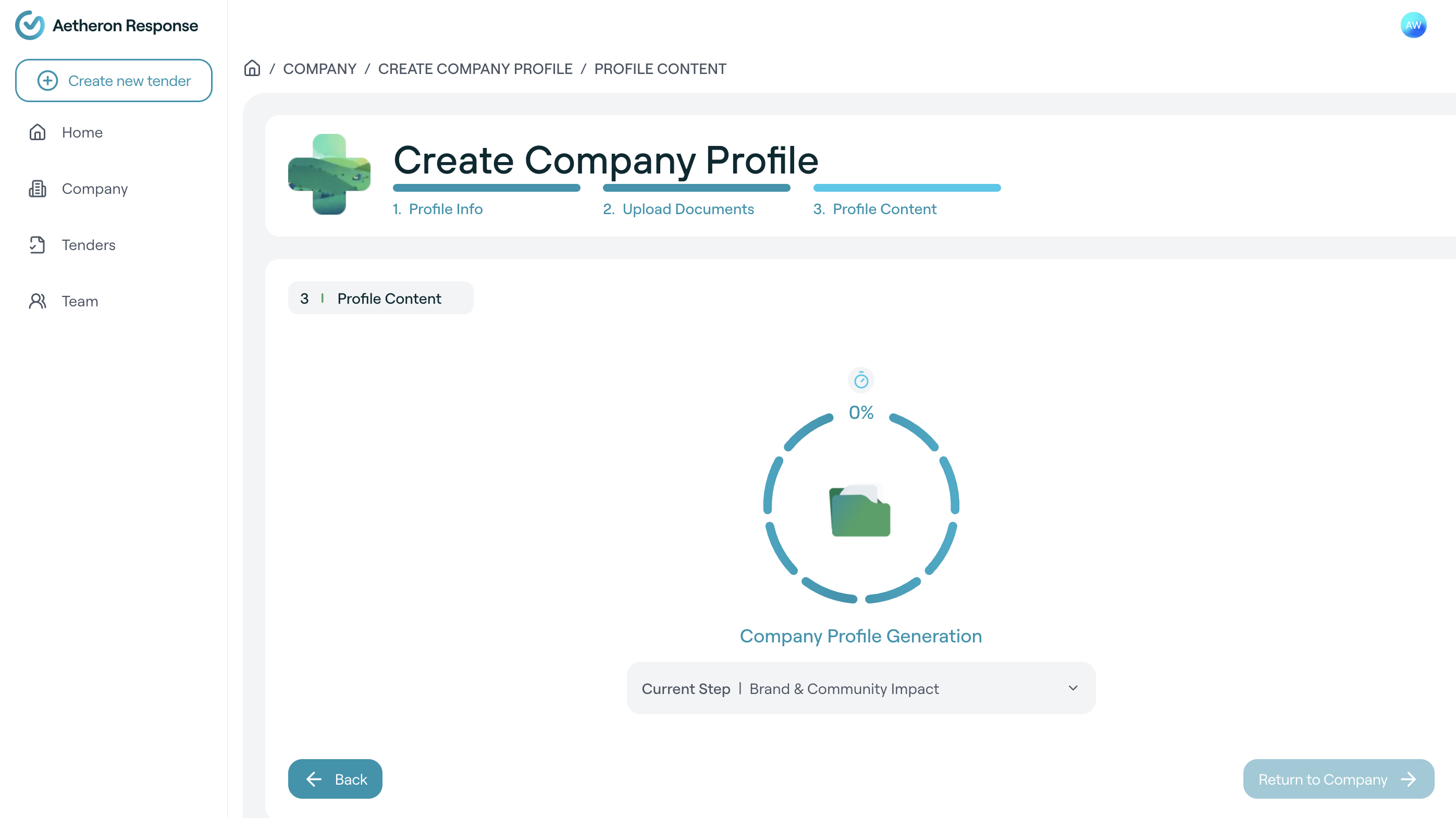Click the Profile Content progress bar segment
Image resolution: width=1456 pixels, height=818 pixels.
907,188
